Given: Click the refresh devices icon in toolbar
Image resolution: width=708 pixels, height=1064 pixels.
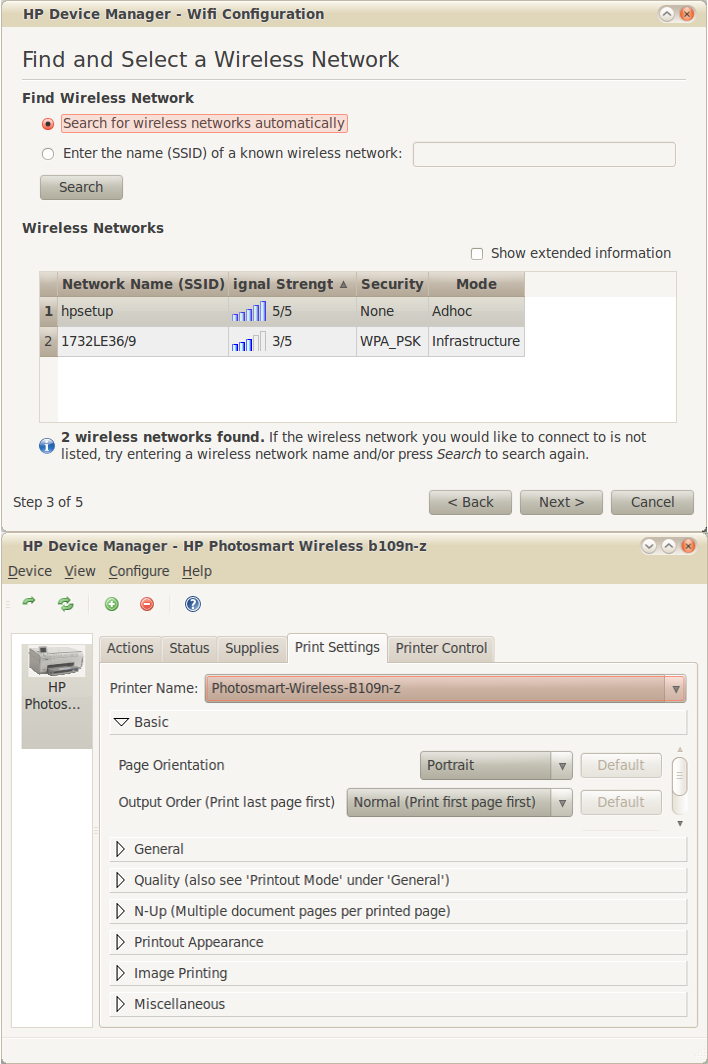Looking at the screenshot, I should tap(65, 604).
